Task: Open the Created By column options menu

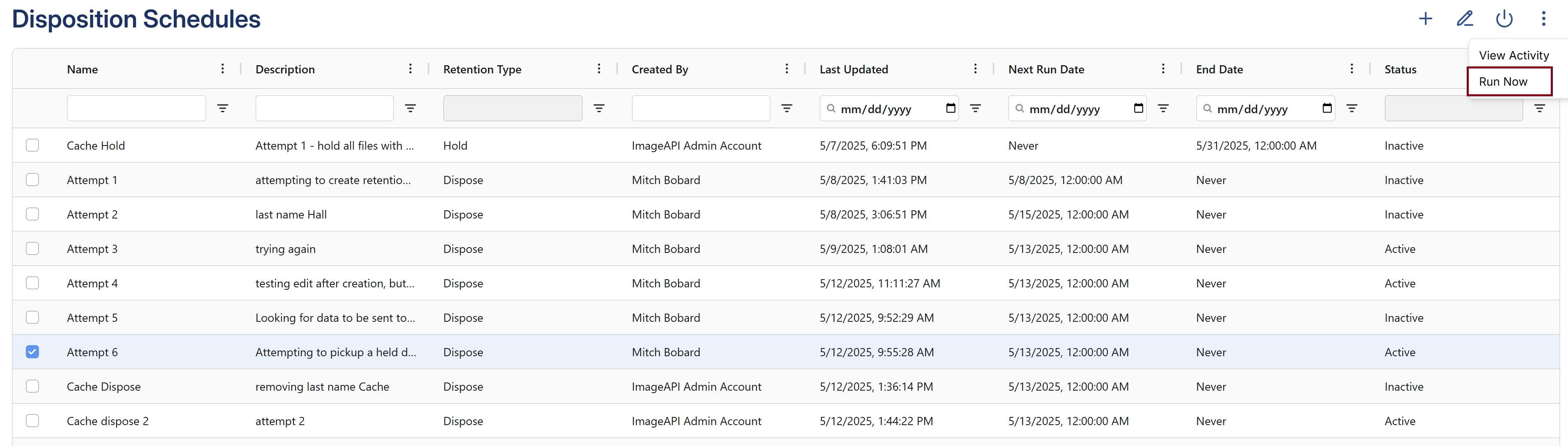Action: (x=787, y=69)
